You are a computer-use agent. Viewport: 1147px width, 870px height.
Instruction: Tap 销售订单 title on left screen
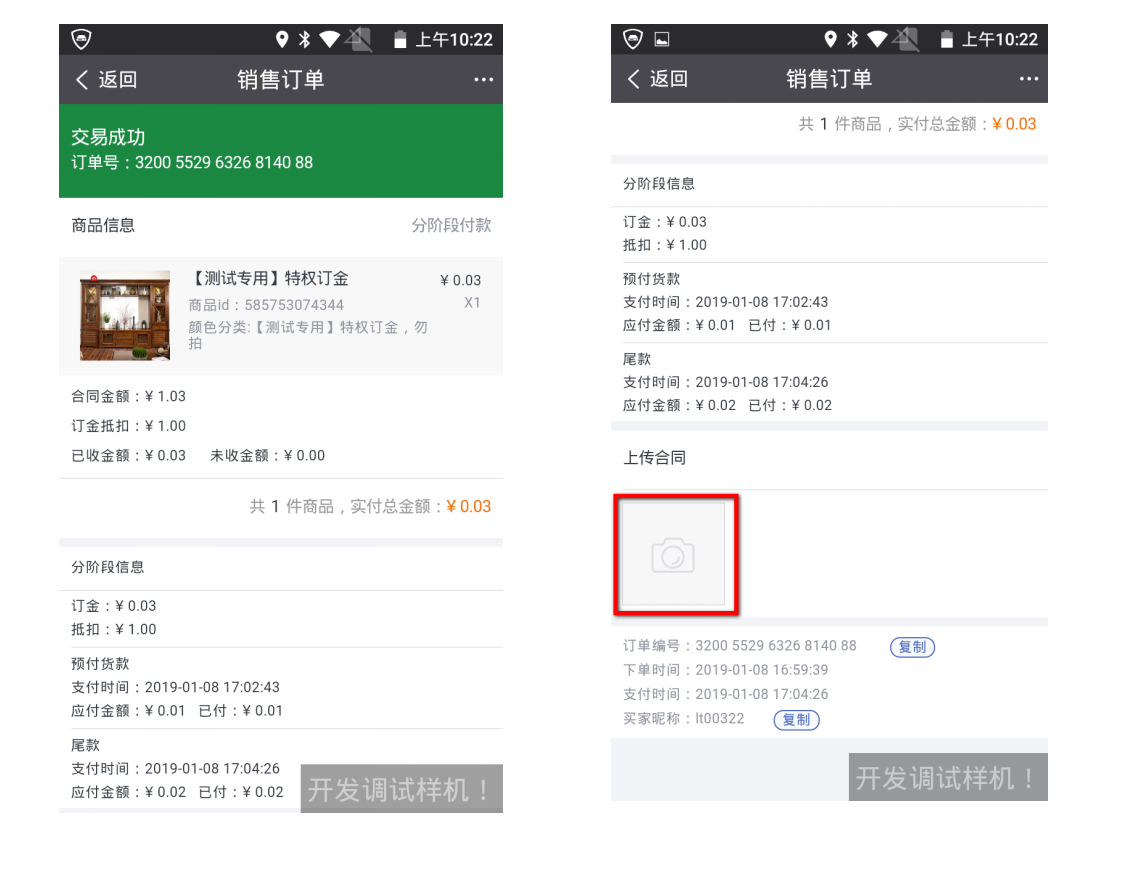click(280, 79)
